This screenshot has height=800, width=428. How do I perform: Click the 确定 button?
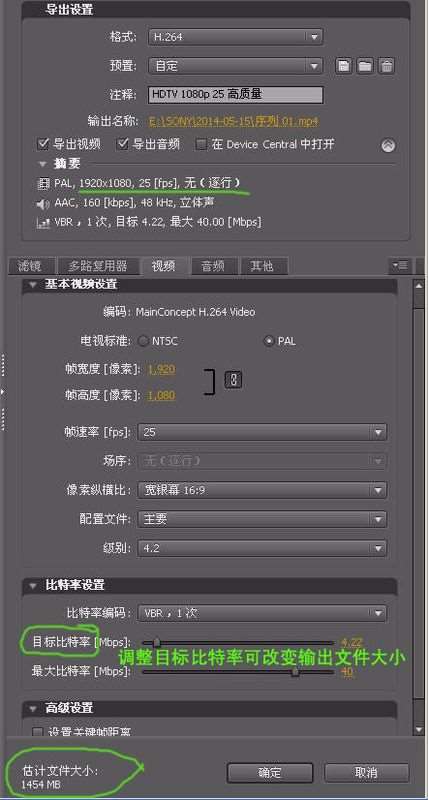(269, 772)
